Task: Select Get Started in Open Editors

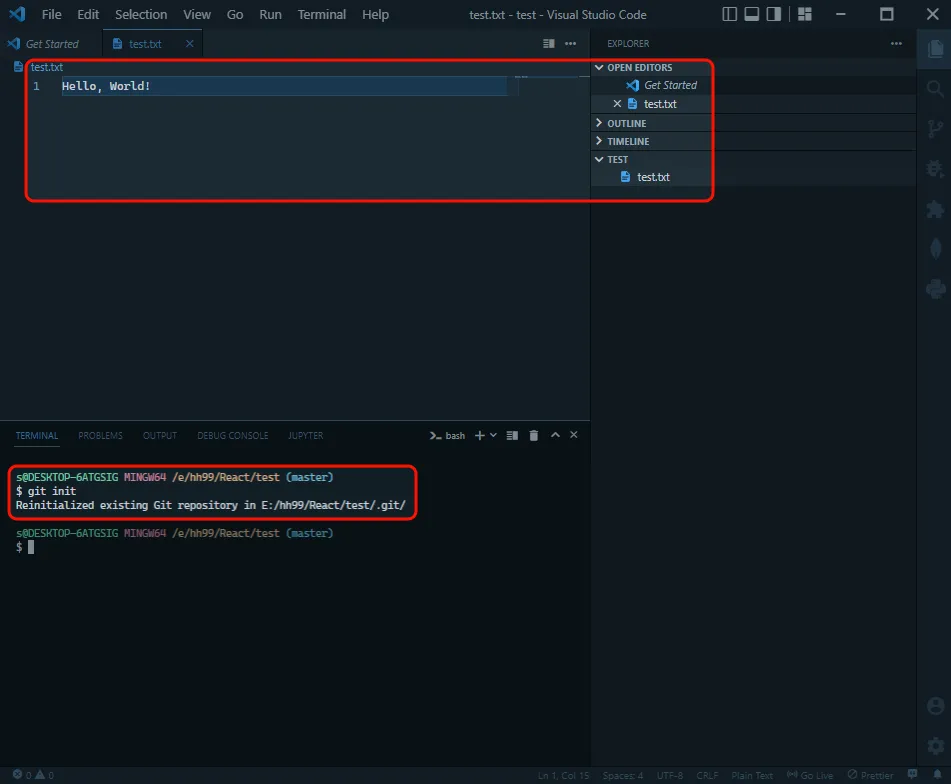Action: coord(670,85)
